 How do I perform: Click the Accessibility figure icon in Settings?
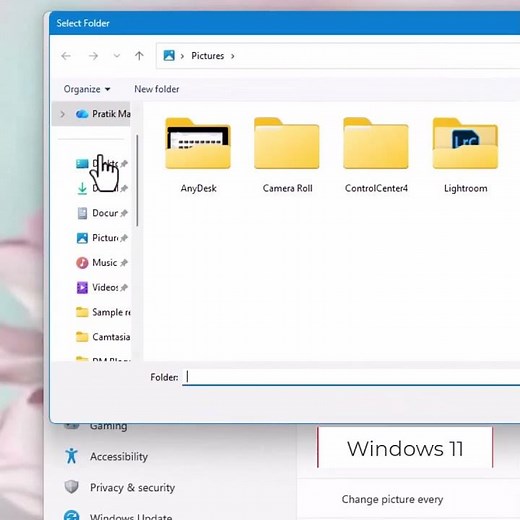[71, 456]
